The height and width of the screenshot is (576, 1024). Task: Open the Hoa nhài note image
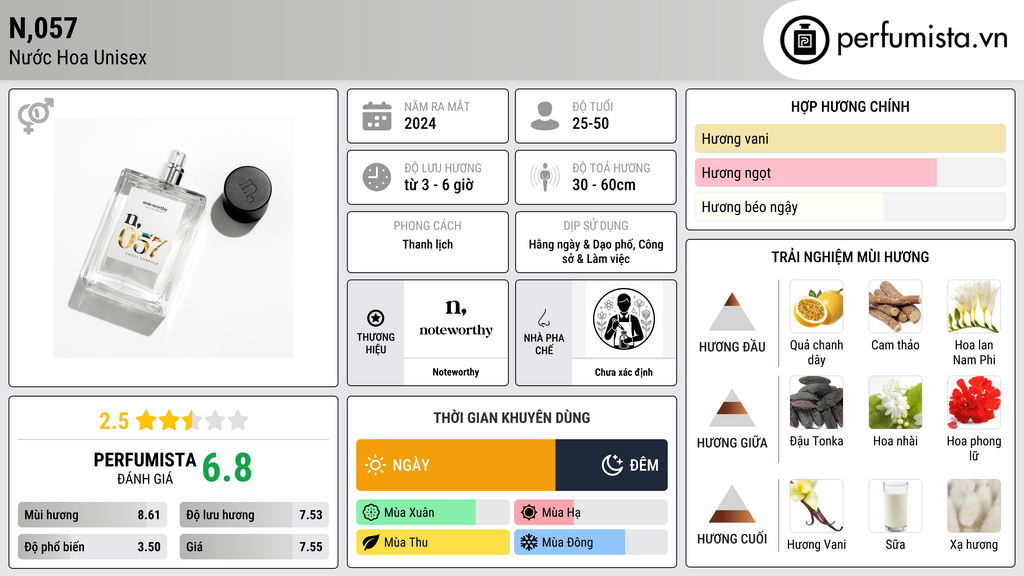coord(895,402)
